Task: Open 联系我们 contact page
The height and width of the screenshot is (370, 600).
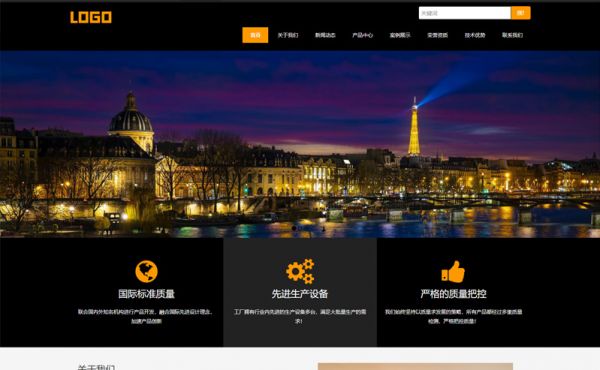Action: click(x=512, y=35)
